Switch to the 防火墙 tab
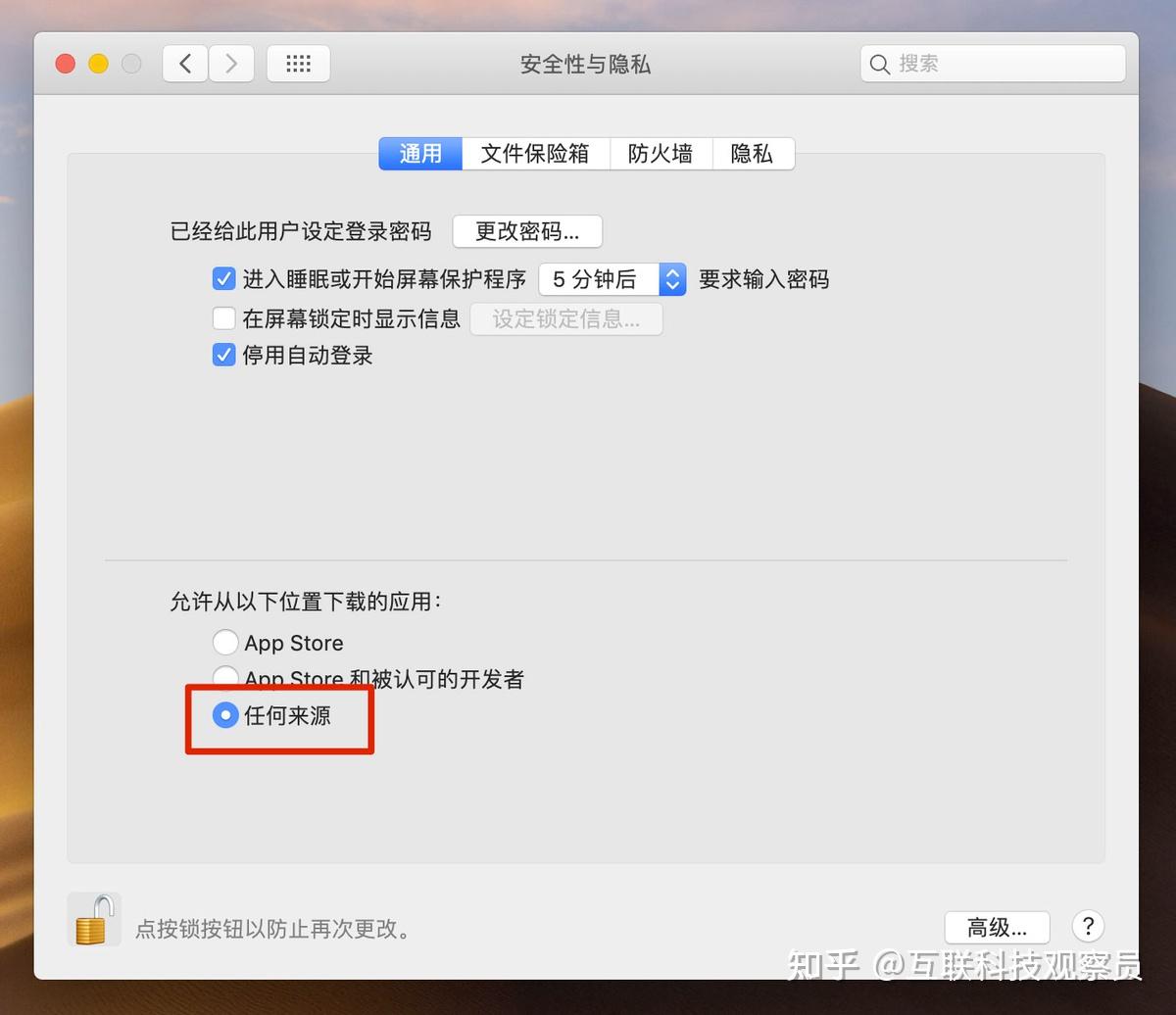 (661, 153)
